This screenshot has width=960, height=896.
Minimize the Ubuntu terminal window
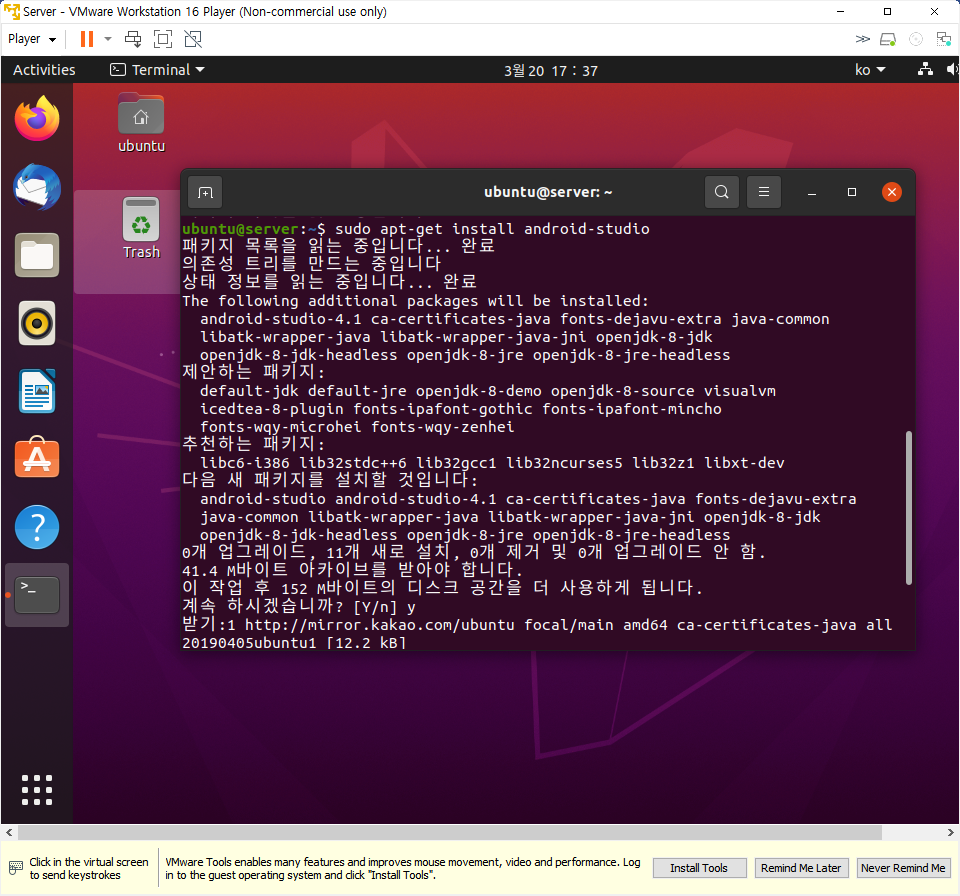[812, 192]
